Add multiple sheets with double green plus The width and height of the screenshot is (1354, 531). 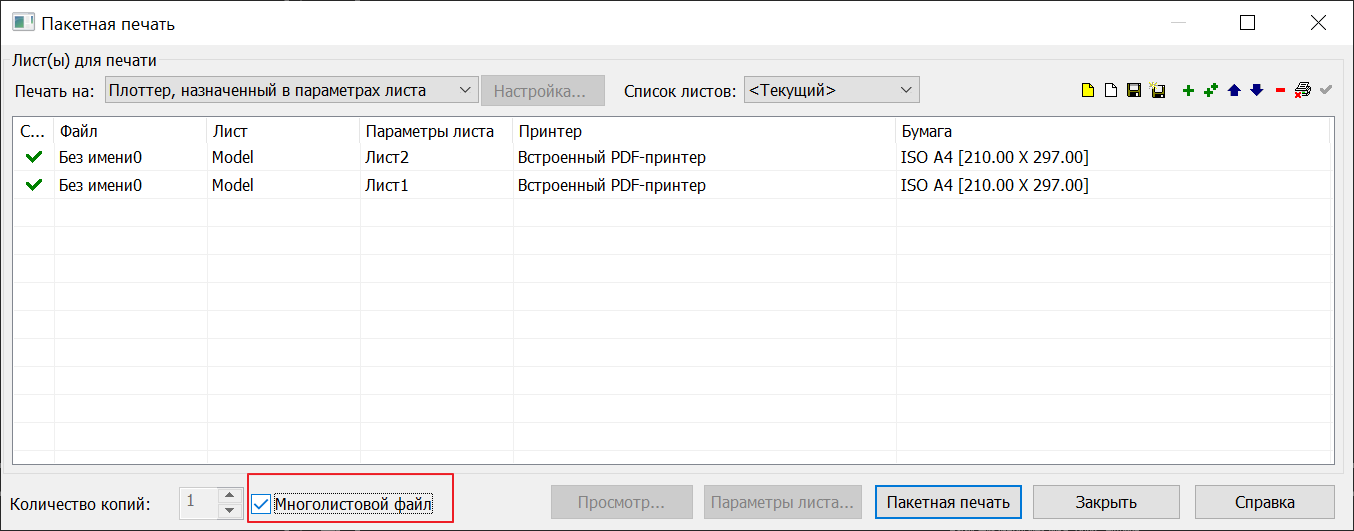(x=1211, y=91)
